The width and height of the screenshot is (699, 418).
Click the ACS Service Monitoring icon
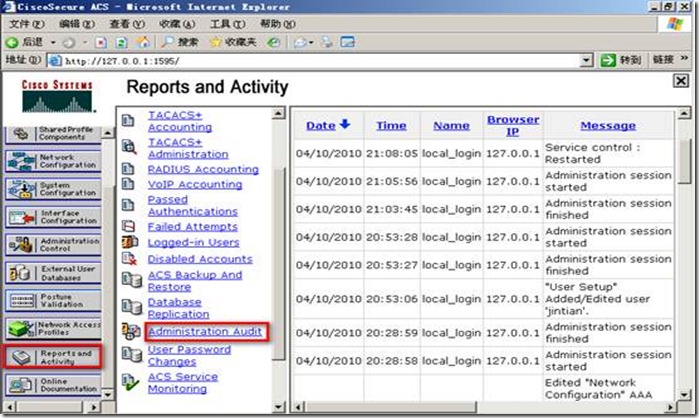130,382
